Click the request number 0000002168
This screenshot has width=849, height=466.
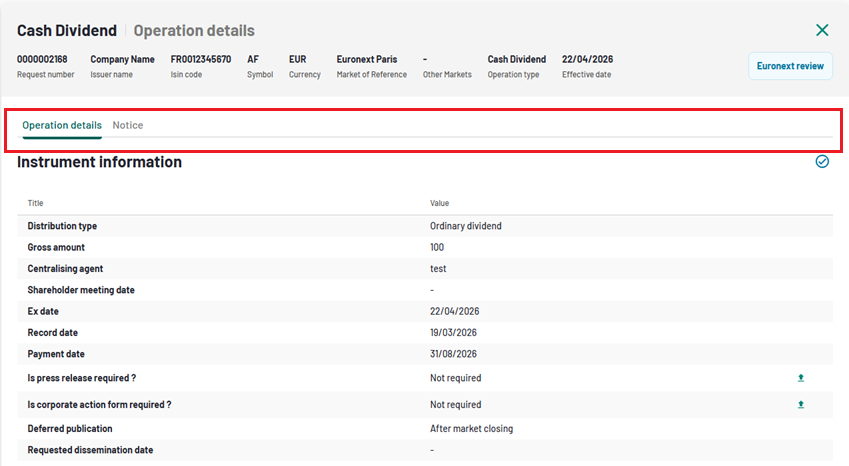(43, 59)
